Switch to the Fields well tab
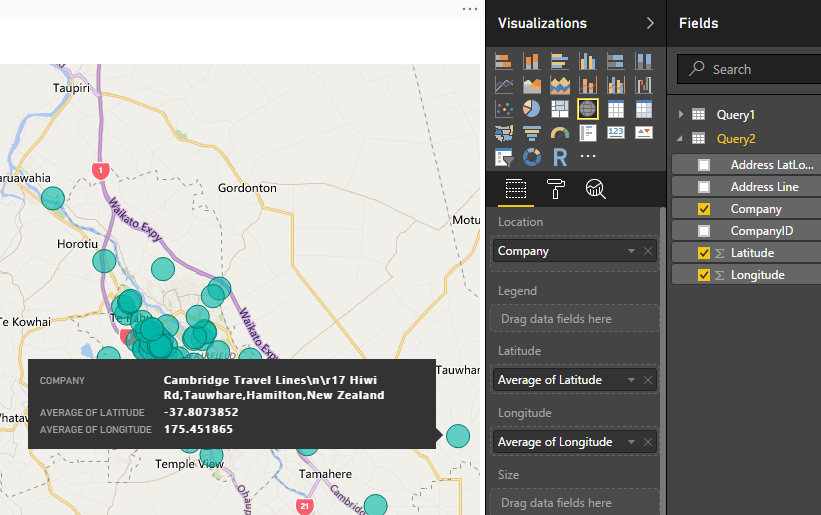Image resolution: width=821 pixels, height=515 pixels. click(x=516, y=189)
